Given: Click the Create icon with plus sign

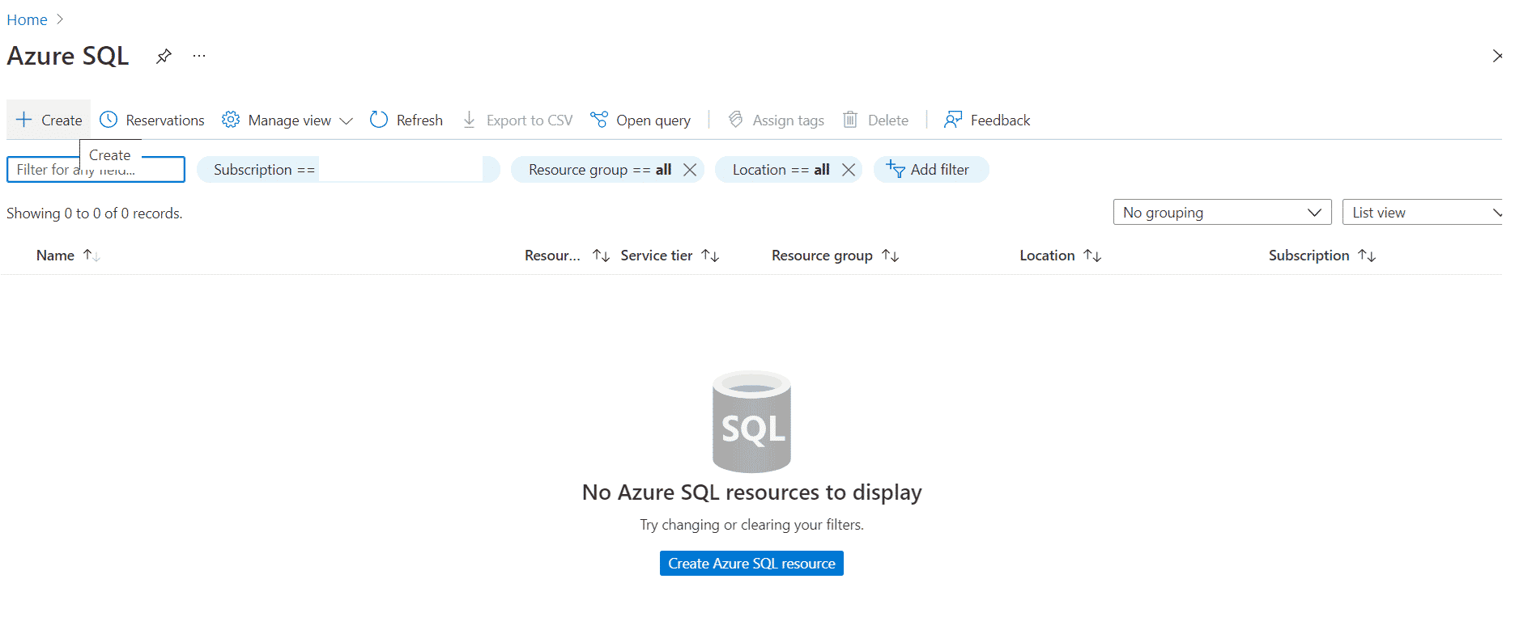Looking at the screenshot, I should (x=22, y=119).
